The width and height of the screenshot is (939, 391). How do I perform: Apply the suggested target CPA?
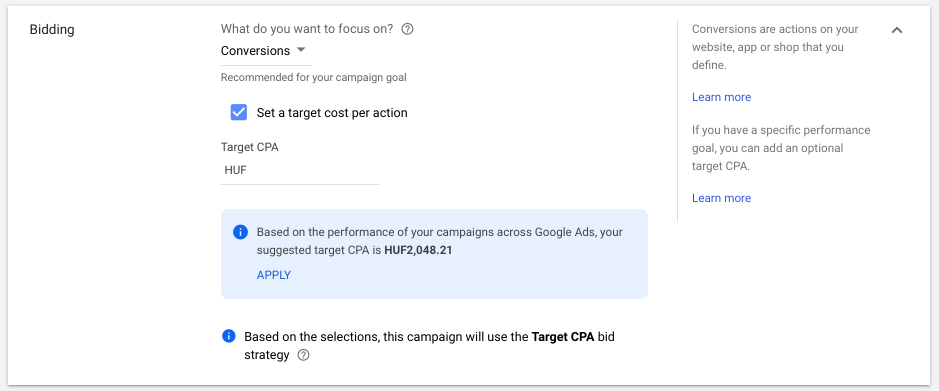click(x=274, y=275)
